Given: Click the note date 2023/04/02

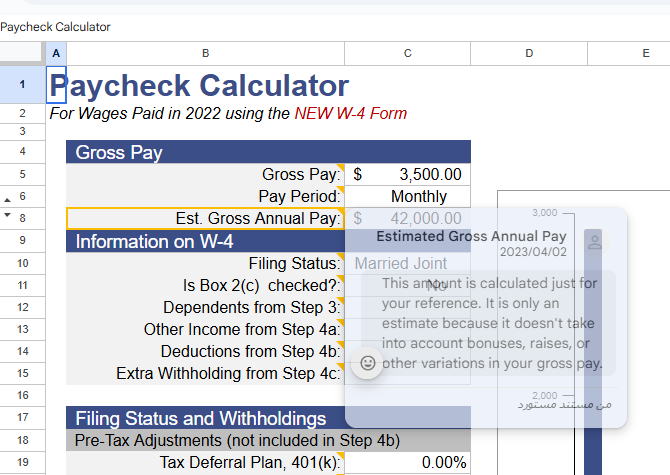Looking at the screenshot, I should (x=533, y=252).
